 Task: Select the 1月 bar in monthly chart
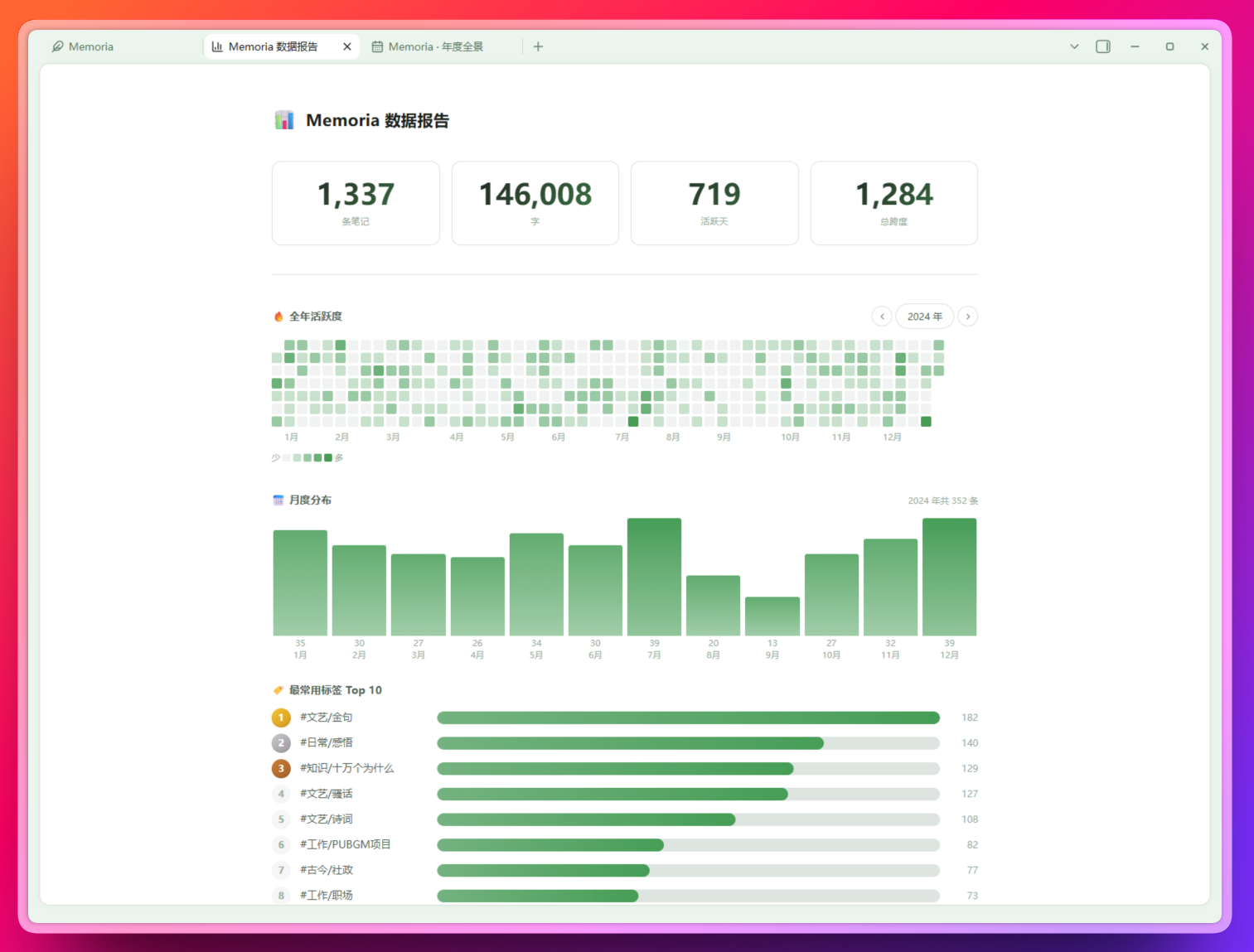300,582
